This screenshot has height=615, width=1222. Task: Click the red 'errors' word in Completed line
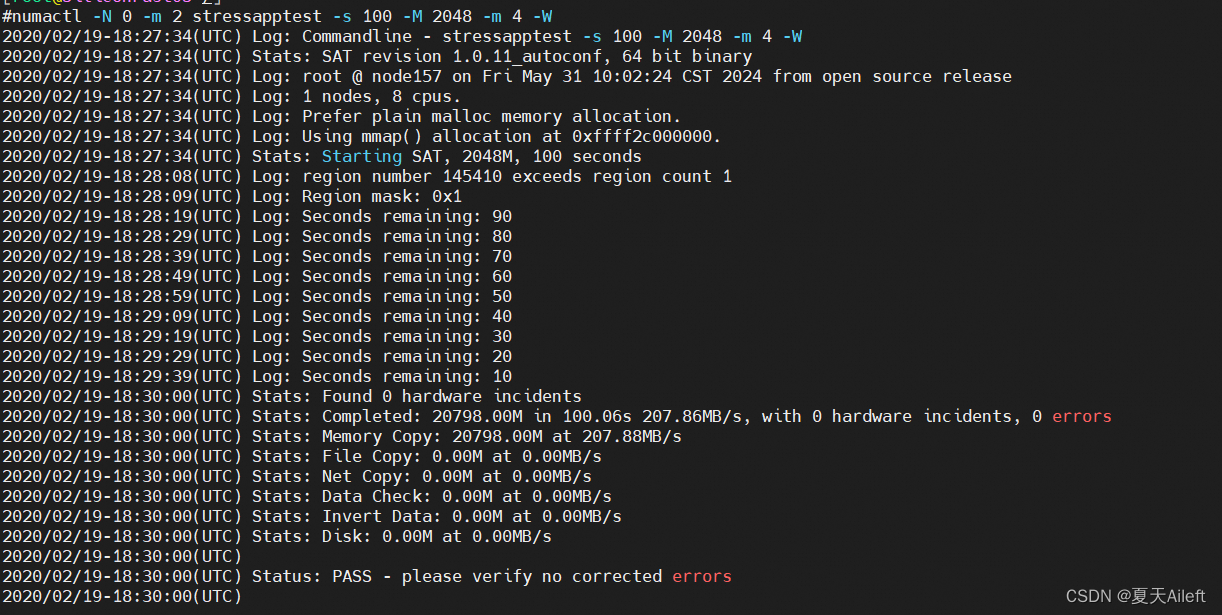1082,416
